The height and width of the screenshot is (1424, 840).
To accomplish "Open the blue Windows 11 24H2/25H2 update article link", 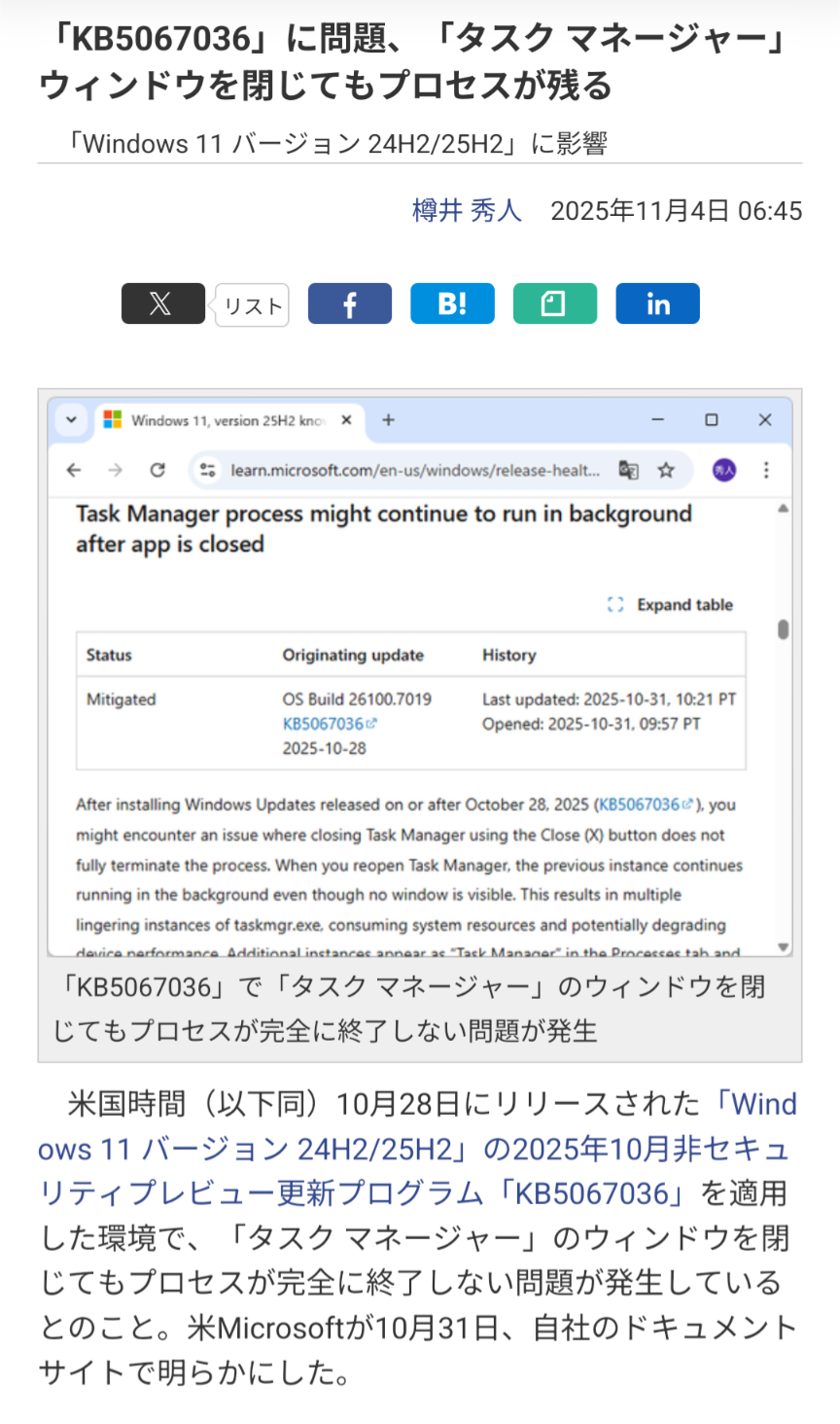I will pos(418,1150).
